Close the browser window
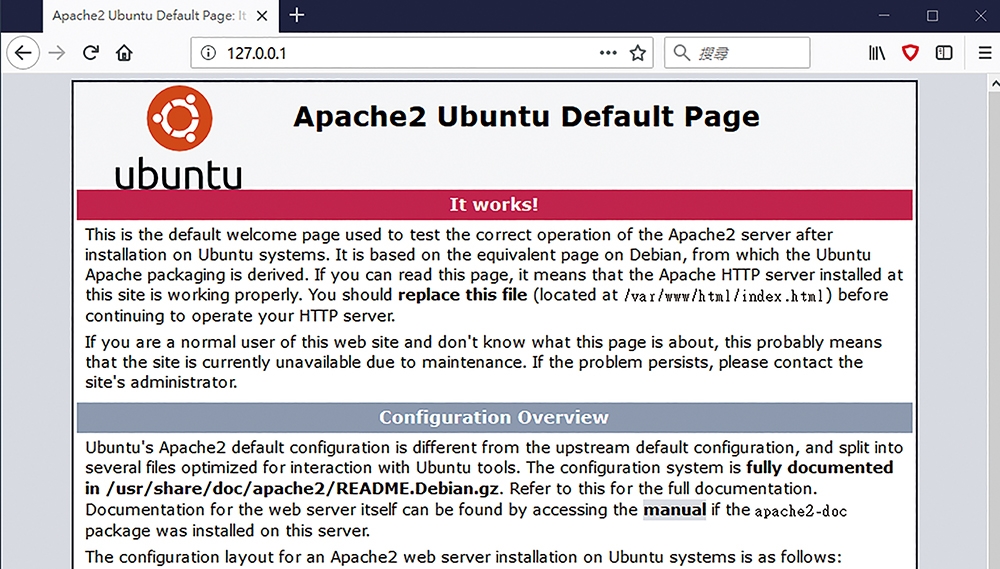 click(x=981, y=15)
